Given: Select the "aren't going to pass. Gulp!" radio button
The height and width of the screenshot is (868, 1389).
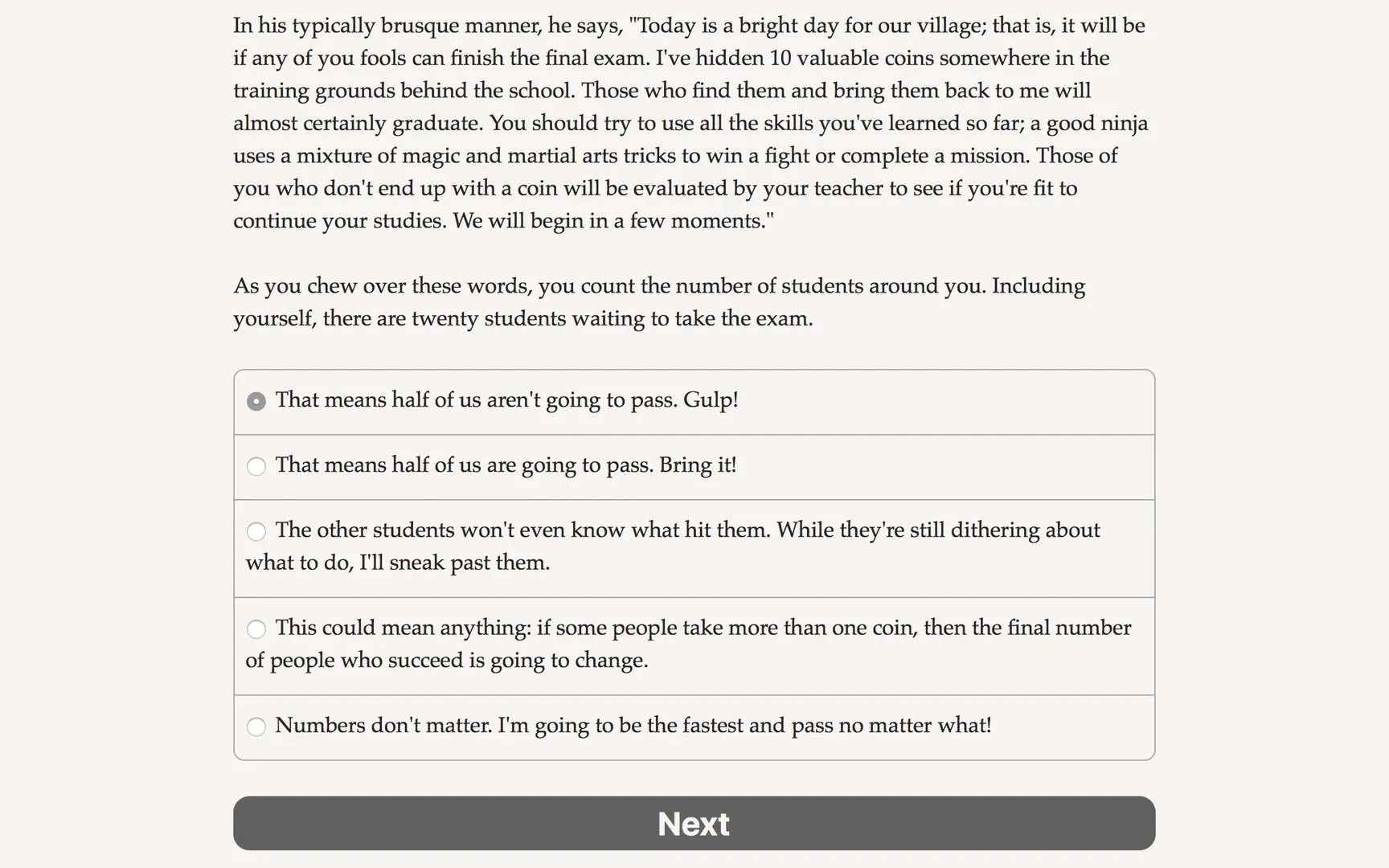Looking at the screenshot, I should point(256,401).
